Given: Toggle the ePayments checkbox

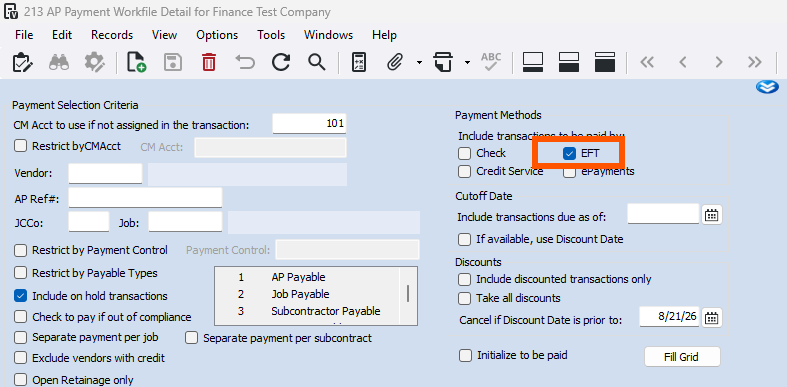Looking at the screenshot, I should click(x=569, y=172).
